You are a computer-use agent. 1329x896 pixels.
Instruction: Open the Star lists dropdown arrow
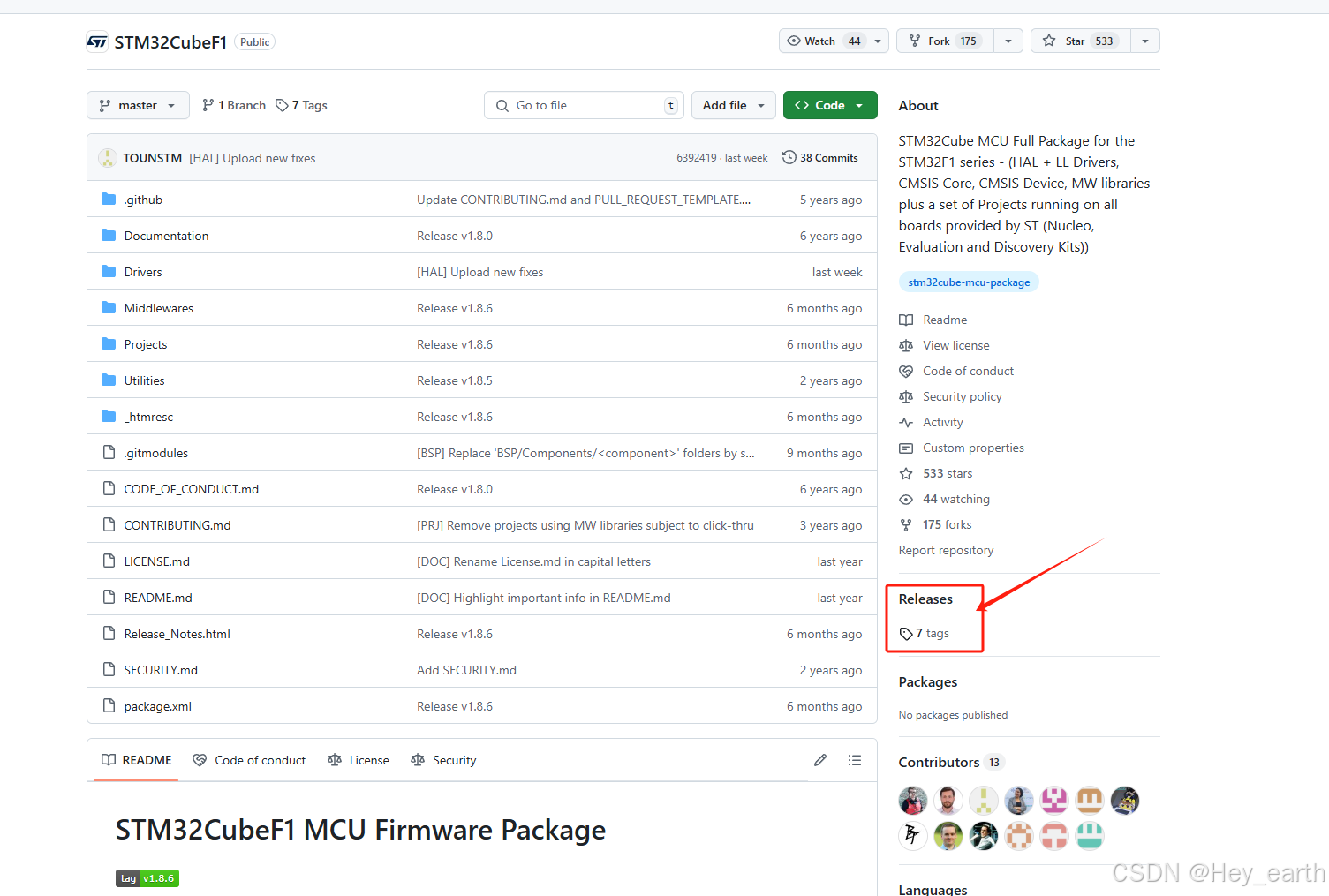[x=1145, y=41]
